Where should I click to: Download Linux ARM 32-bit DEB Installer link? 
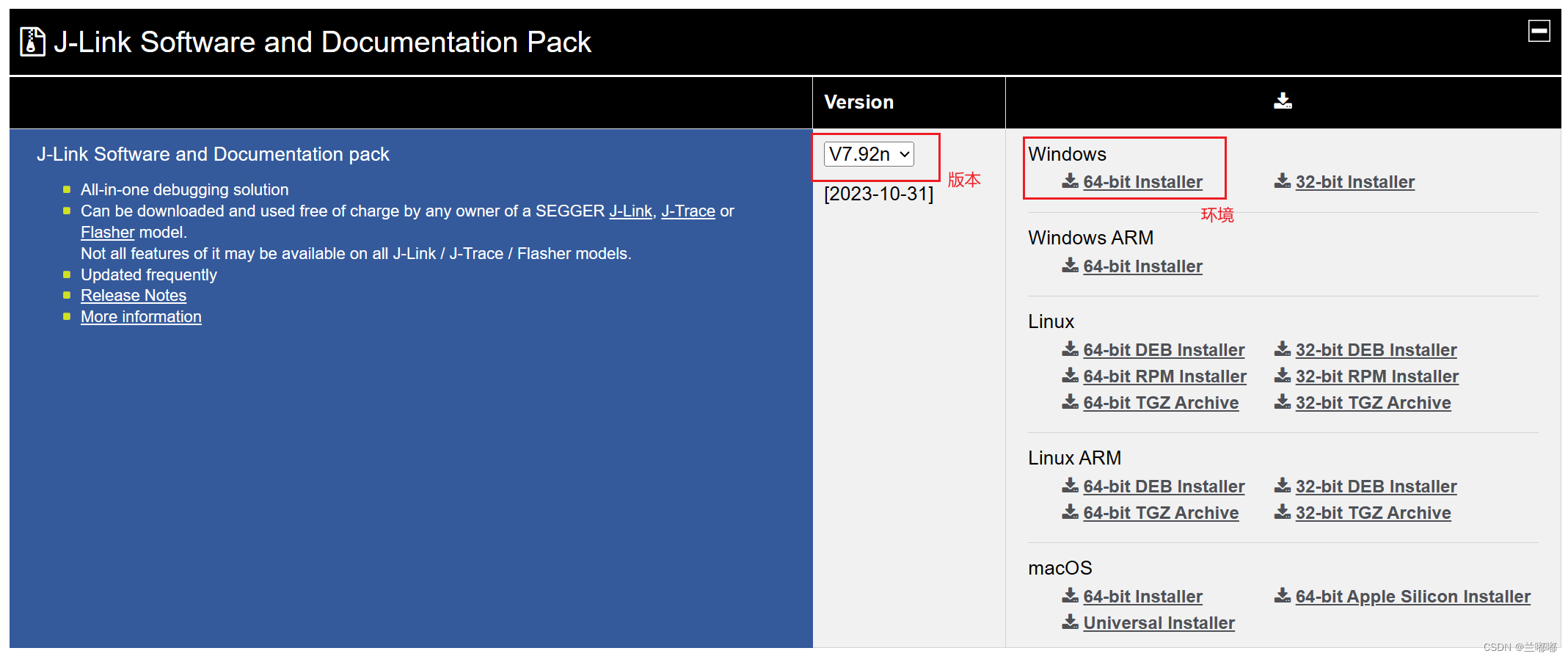coord(1376,487)
